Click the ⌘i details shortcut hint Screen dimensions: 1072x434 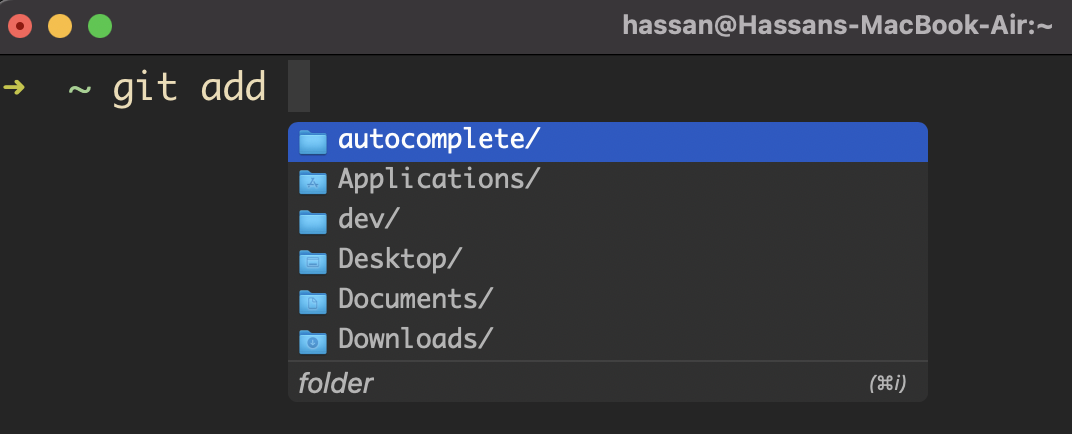[x=887, y=384]
